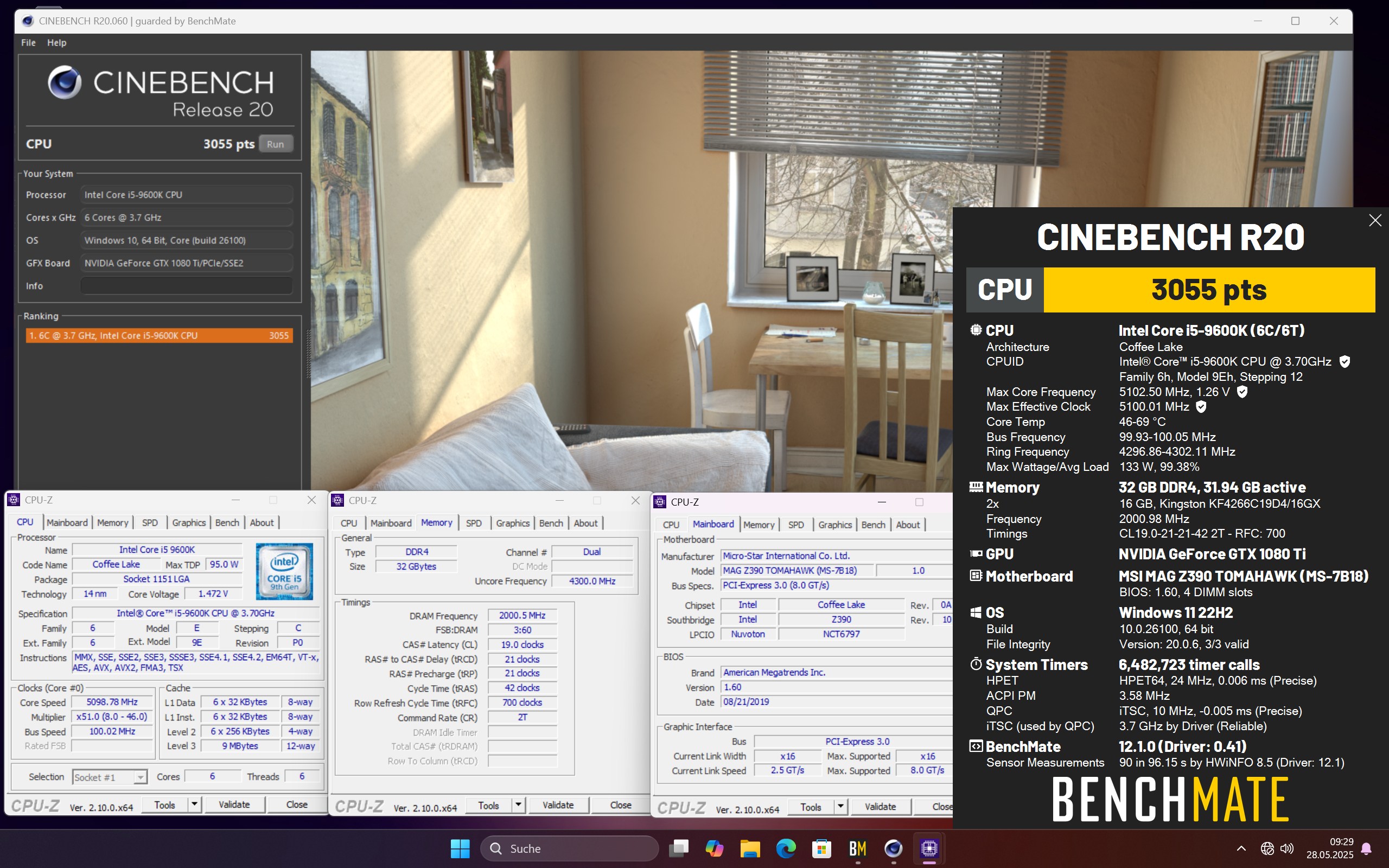Click the CPU chip icon in BenchMate panel

click(976, 330)
